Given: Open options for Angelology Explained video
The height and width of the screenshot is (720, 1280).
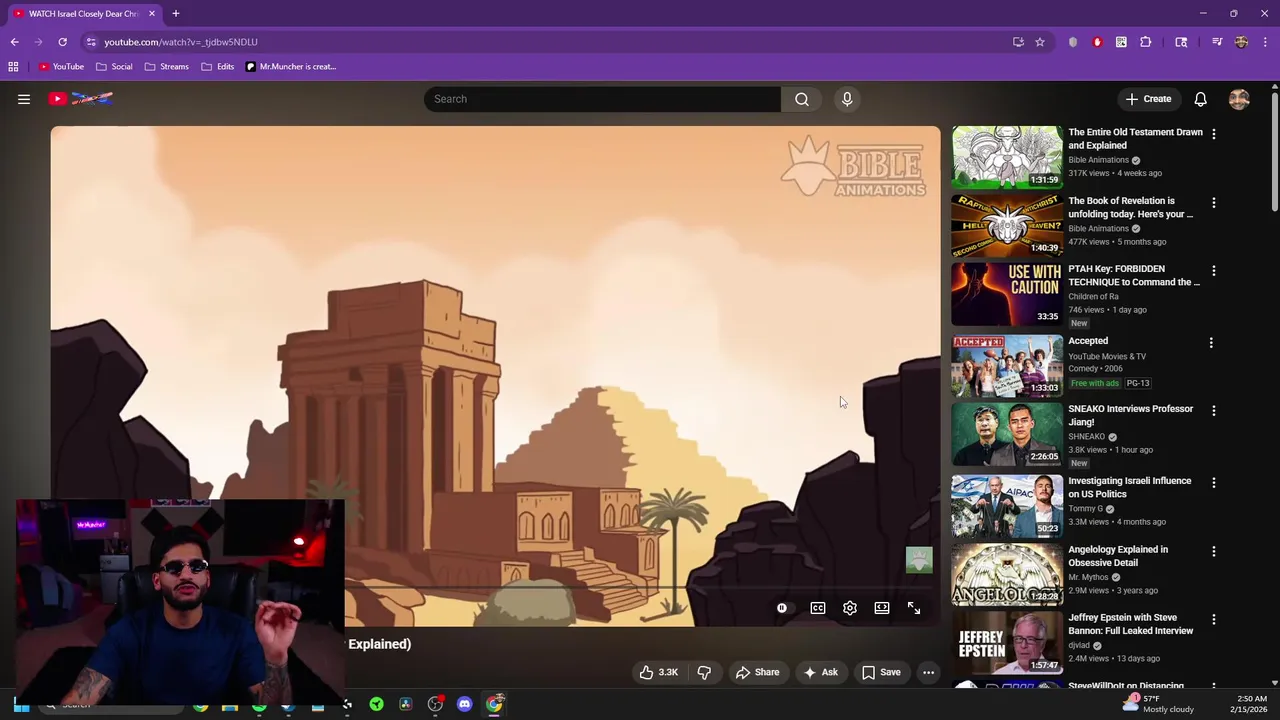Looking at the screenshot, I should click(x=1213, y=552).
